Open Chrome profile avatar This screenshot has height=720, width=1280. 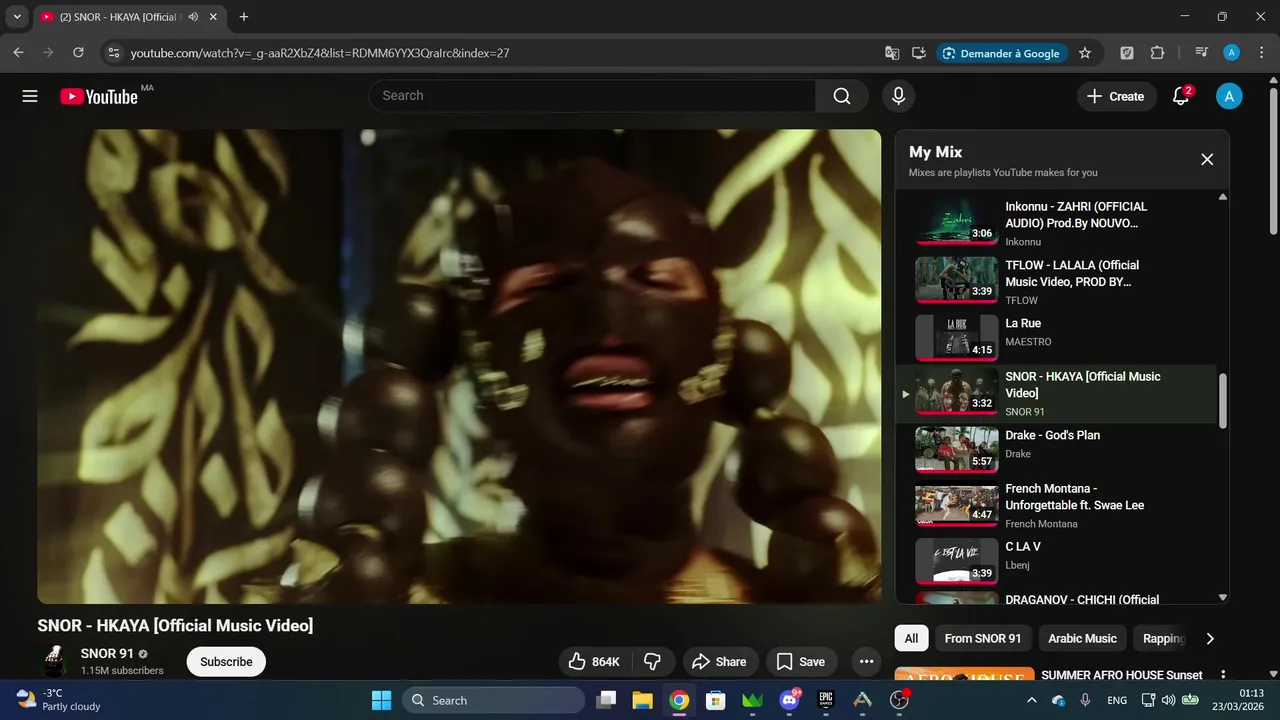coord(1232,53)
